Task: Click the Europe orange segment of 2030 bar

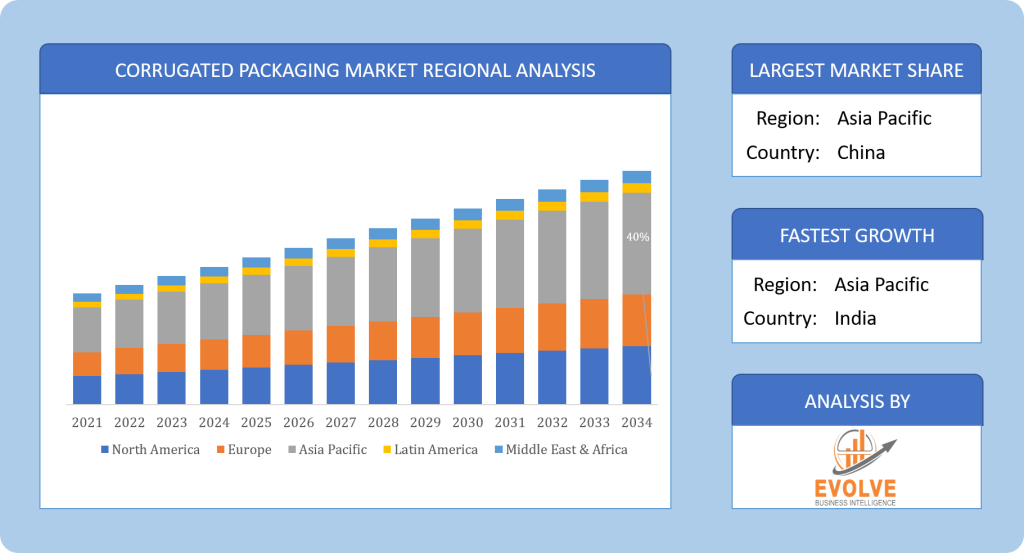Action: 468,334
